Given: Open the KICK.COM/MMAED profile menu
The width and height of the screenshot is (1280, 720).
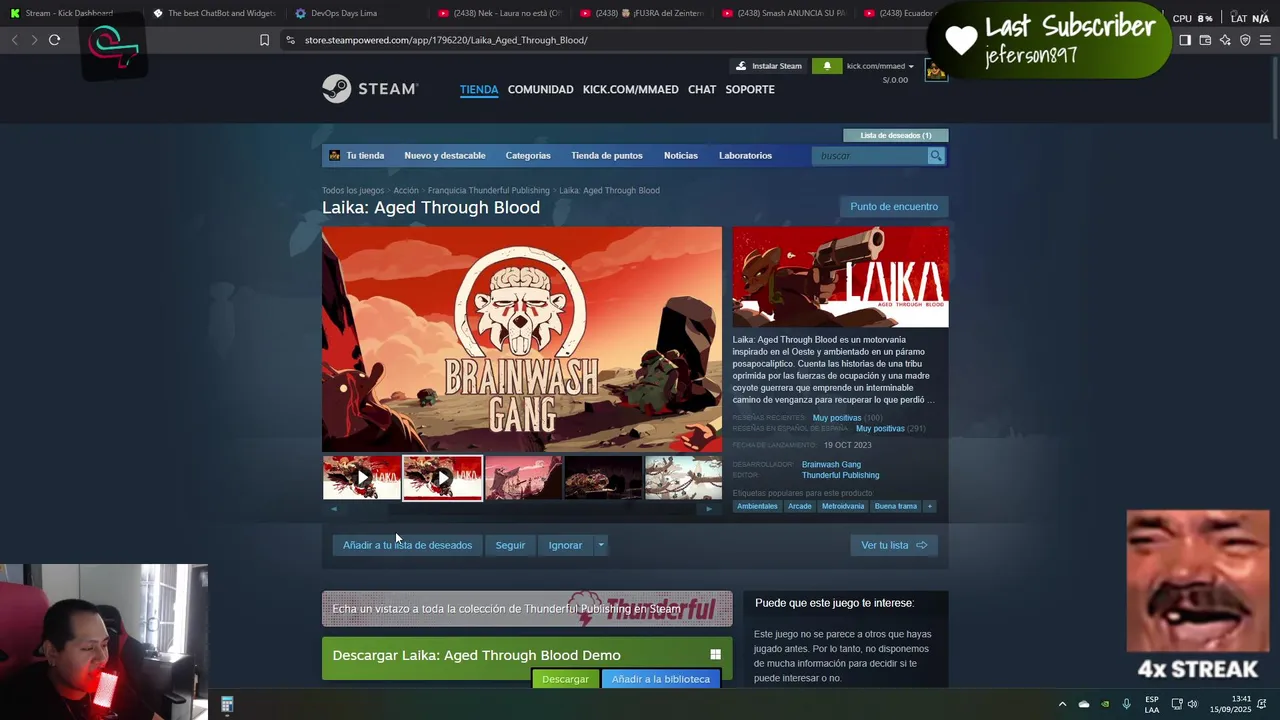Looking at the screenshot, I should click(631, 89).
